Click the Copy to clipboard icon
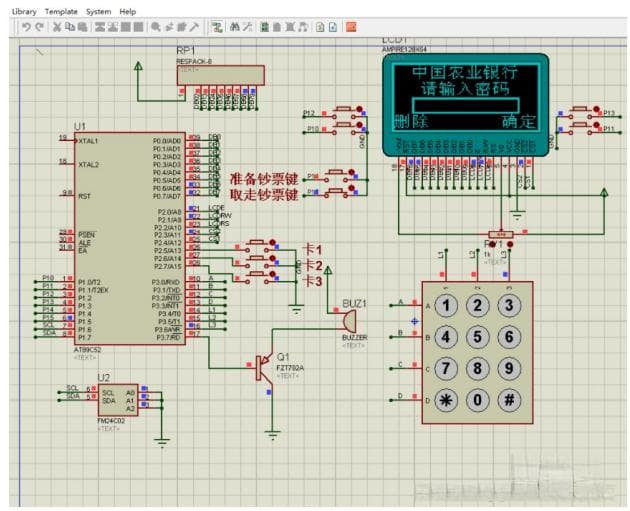 tap(70, 27)
